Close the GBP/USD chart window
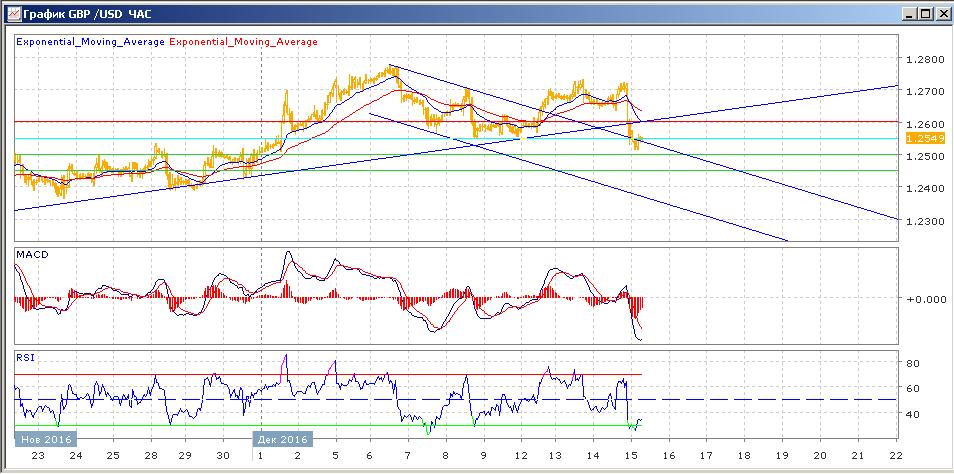This screenshot has height=474, width=954. click(x=941, y=13)
